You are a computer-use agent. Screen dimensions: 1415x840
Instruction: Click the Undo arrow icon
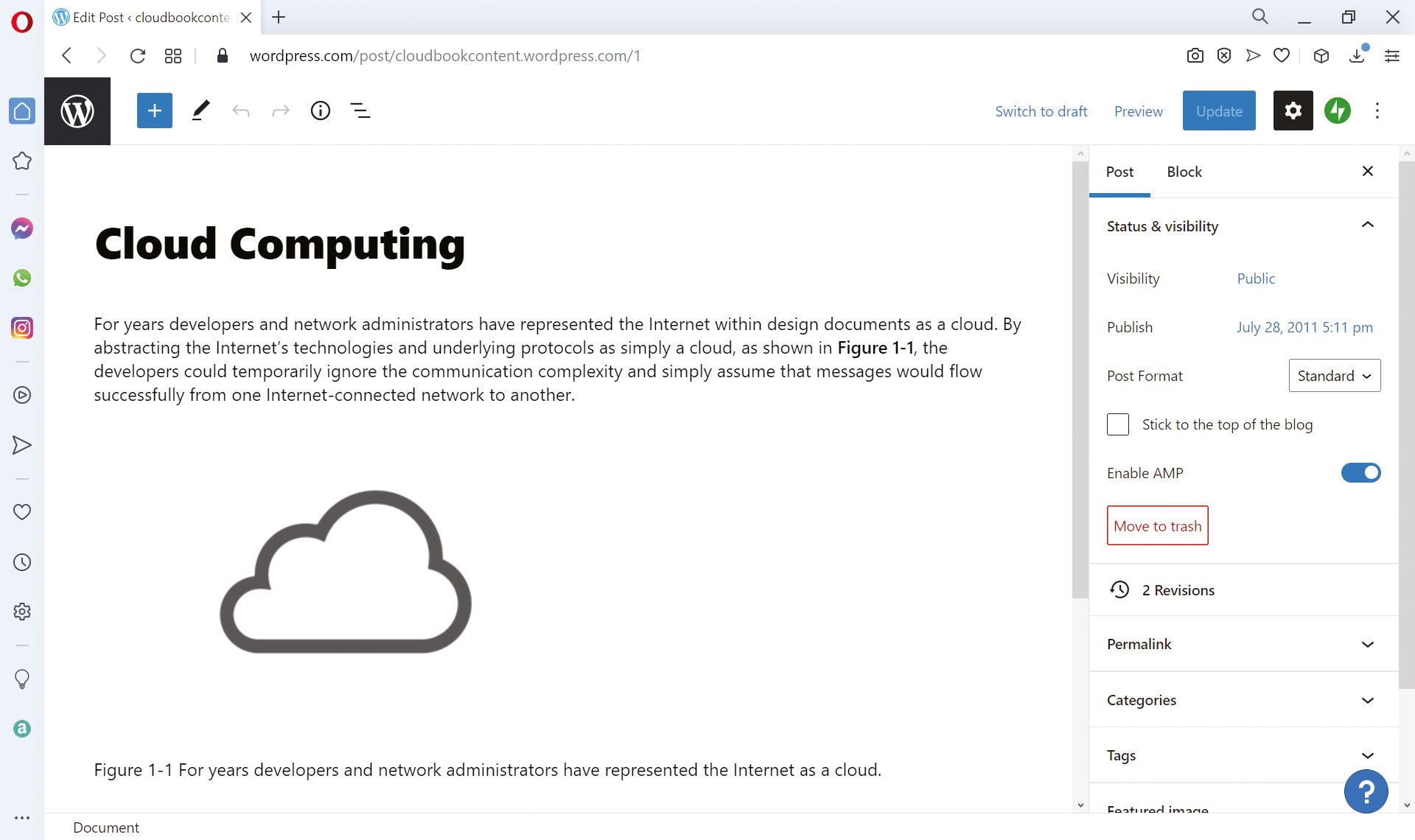(x=240, y=110)
